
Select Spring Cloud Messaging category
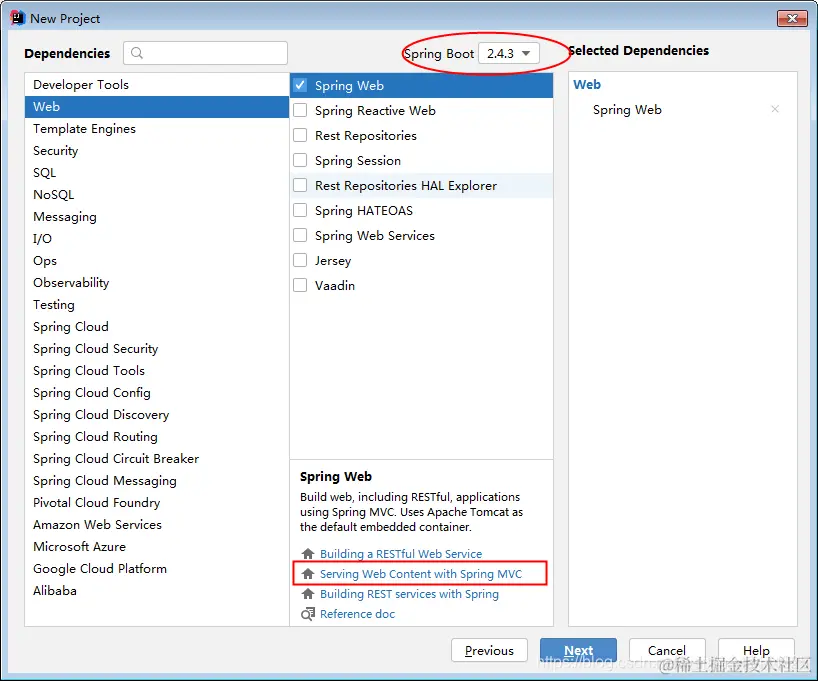pyautogui.click(x=157, y=481)
